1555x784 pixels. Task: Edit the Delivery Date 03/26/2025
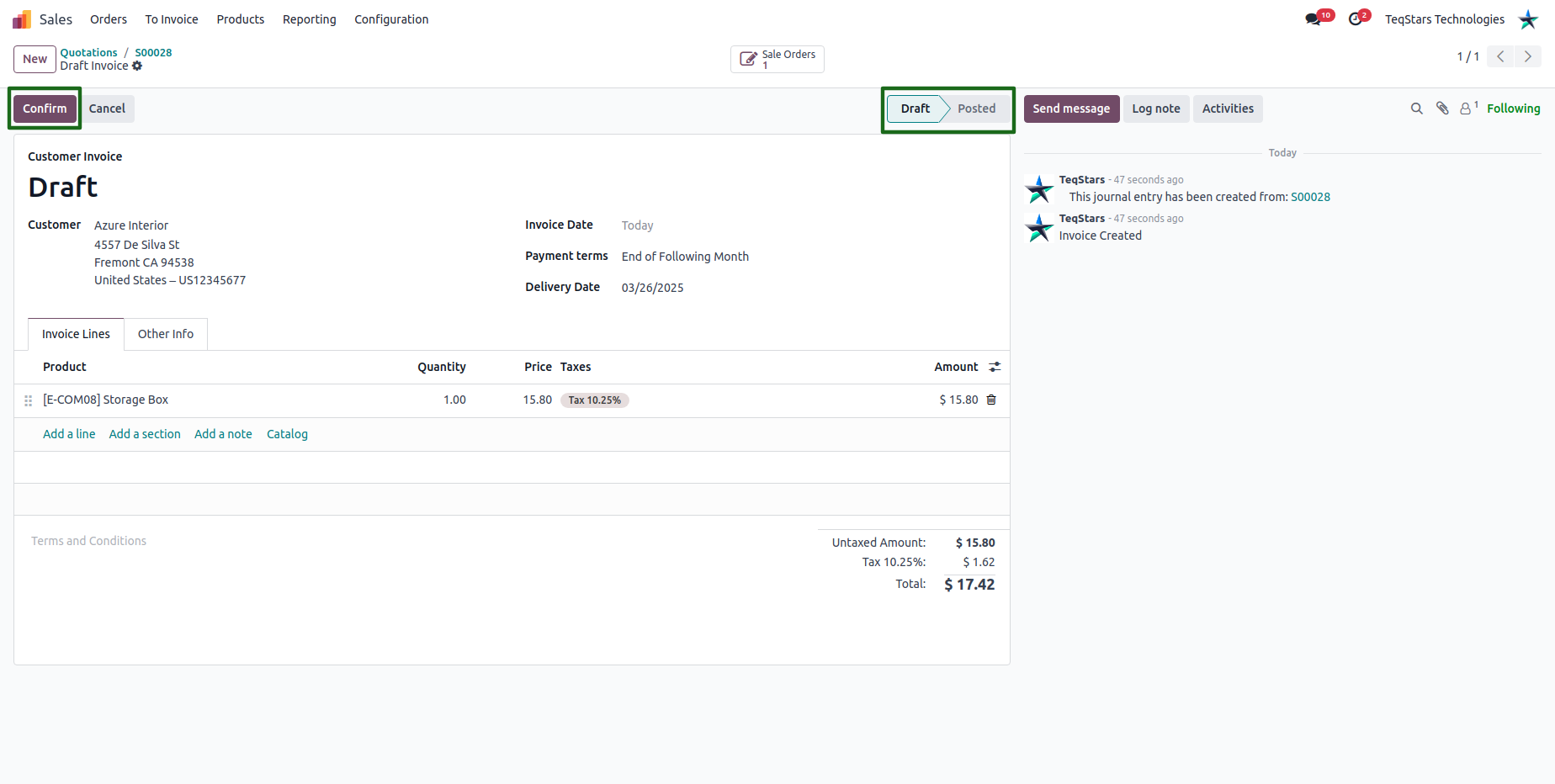point(652,288)
